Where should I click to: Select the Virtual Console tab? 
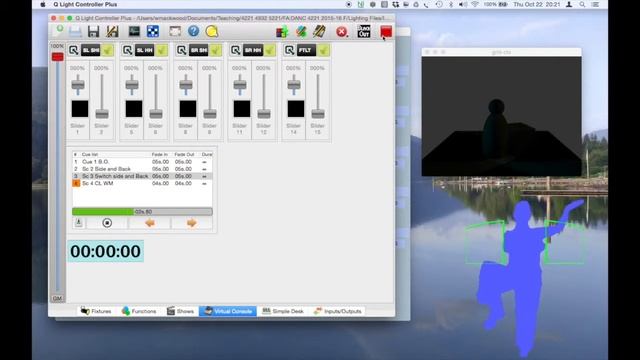coord(228,311)
